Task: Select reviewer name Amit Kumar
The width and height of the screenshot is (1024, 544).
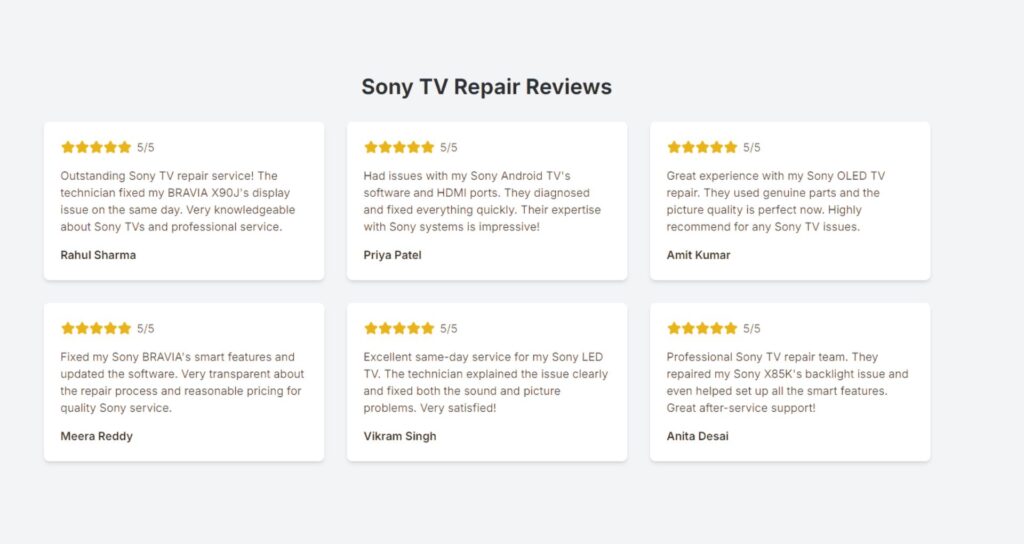Action: (698, 255)
